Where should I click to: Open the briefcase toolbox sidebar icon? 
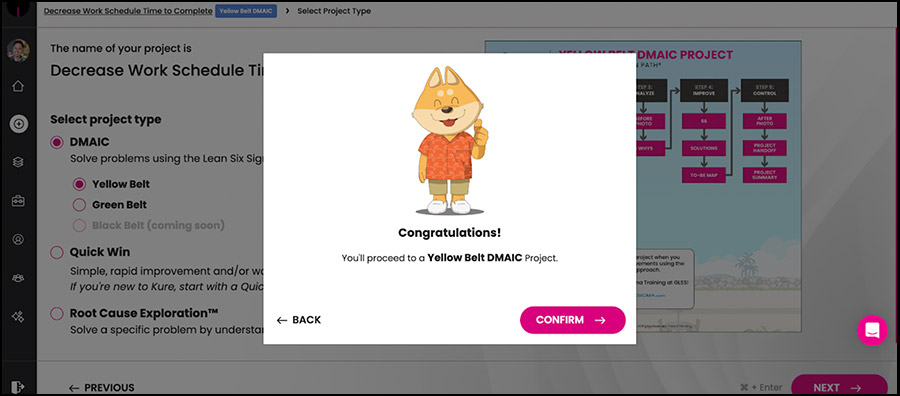pyautogui.click(x=18, y=201)
